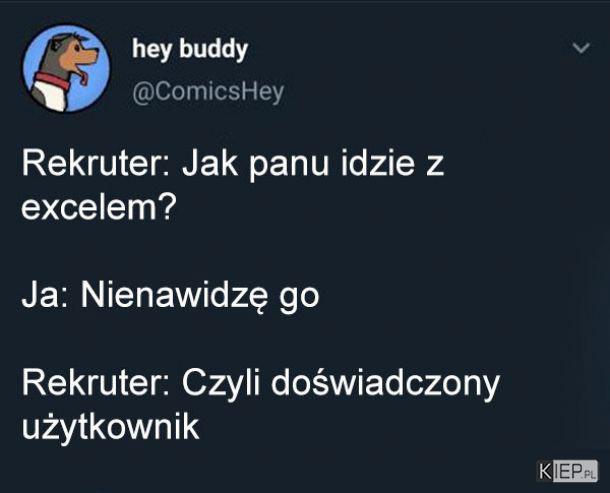Click the '@' symbol in the handle
Viewport: 610px width, 493px height.
click(x=140, y=93)
